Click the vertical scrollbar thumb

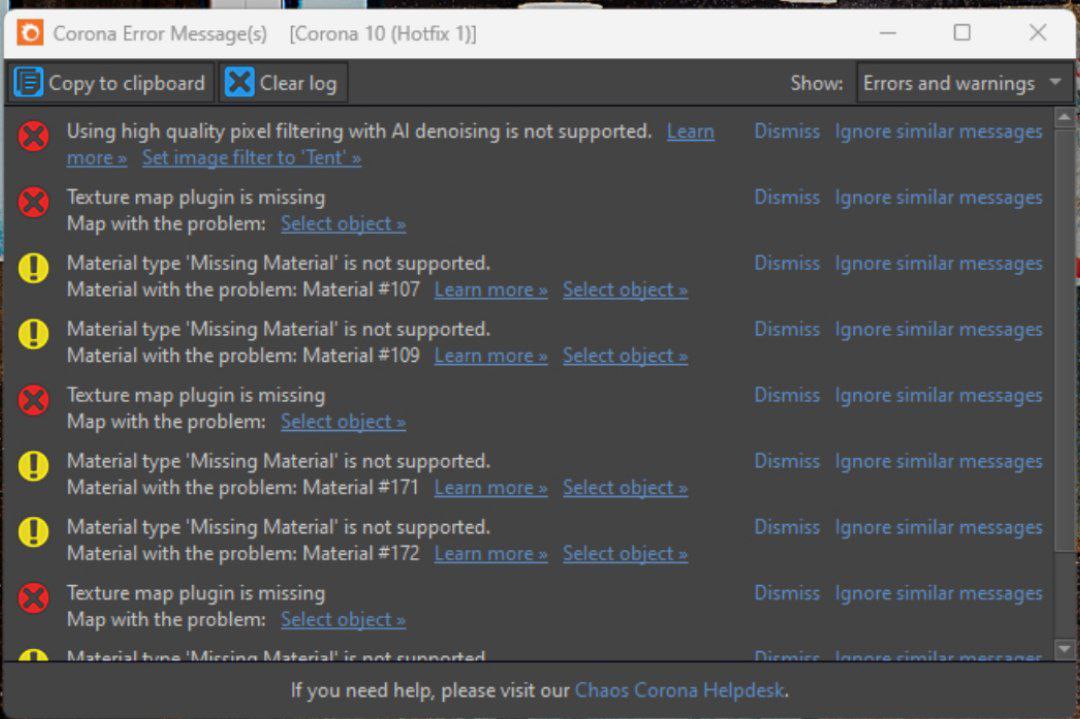[x=1064, y=340]
